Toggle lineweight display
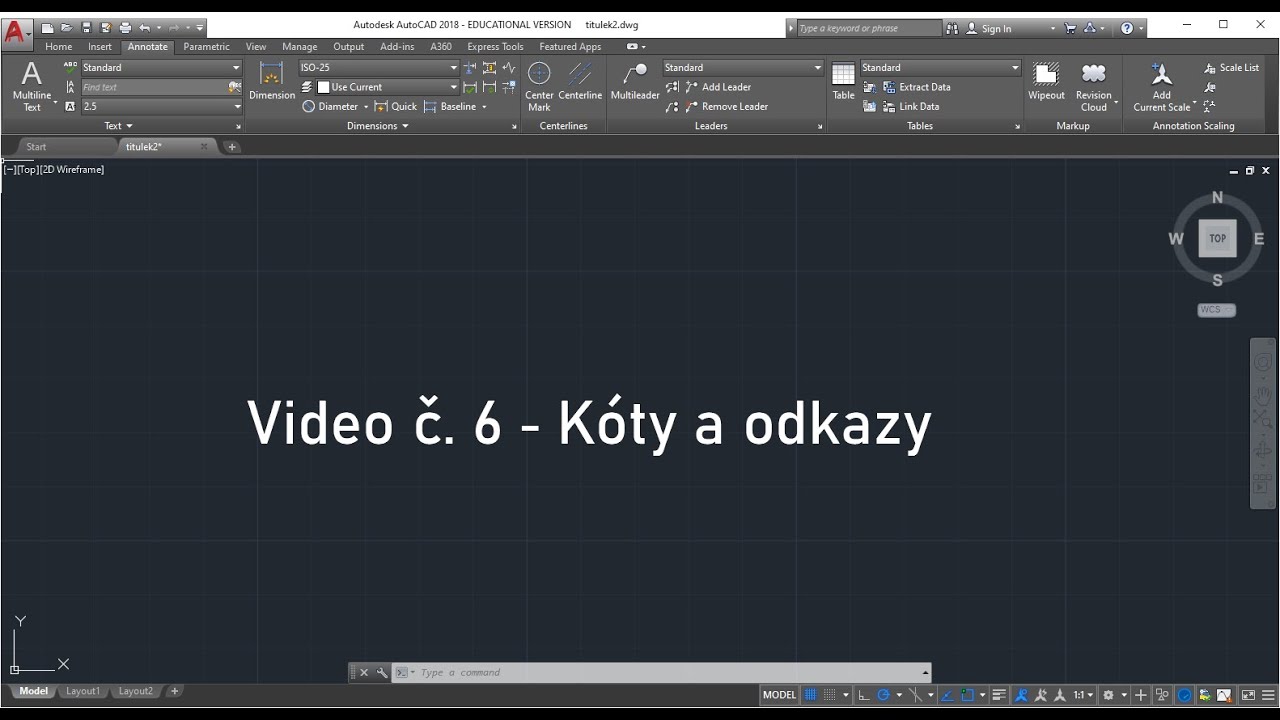The height and width of the screenshot is (720, 1280). [x=1000, y=695]
